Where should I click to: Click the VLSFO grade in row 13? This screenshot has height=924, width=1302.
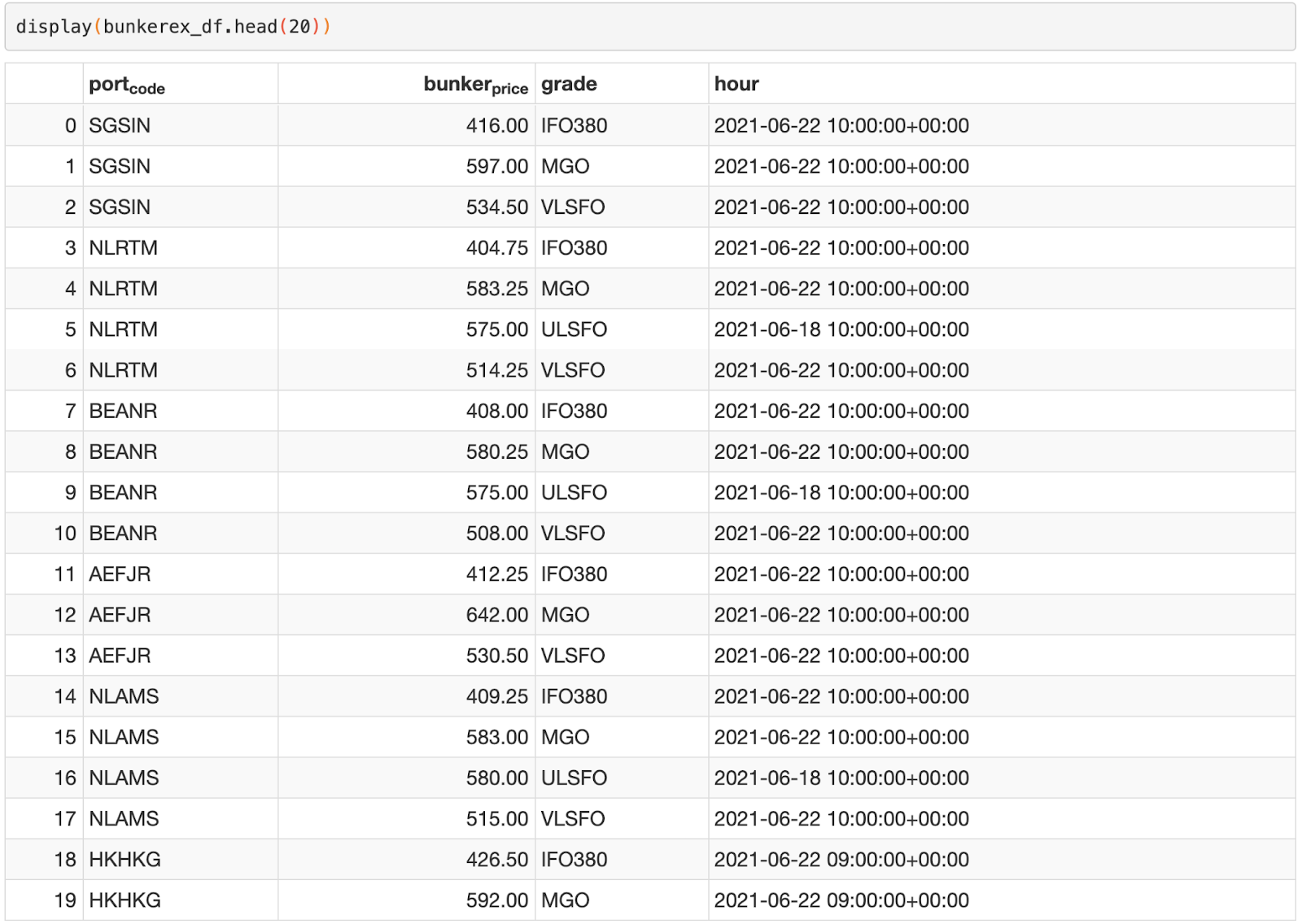pos(573,656)
